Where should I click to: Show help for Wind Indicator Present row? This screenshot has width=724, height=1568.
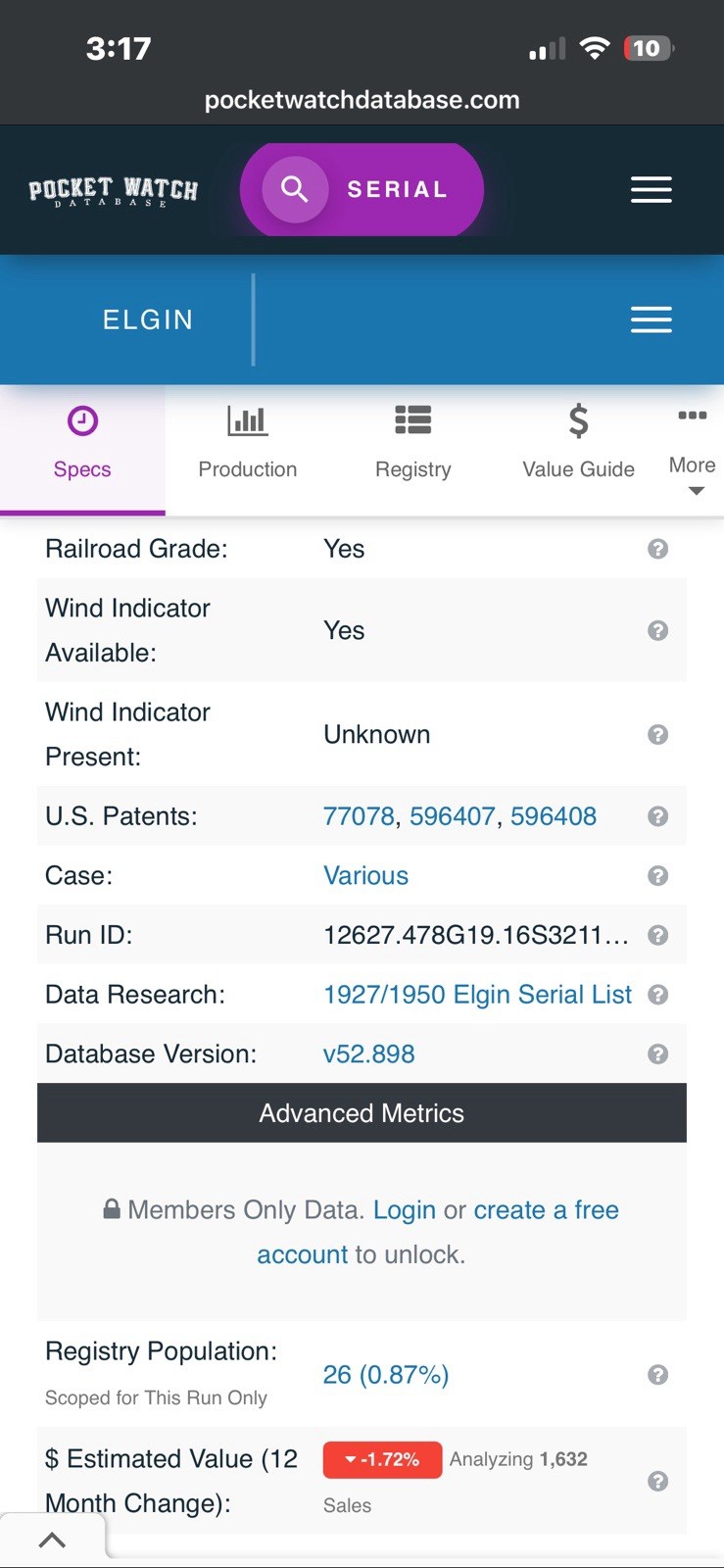(658, 734)
